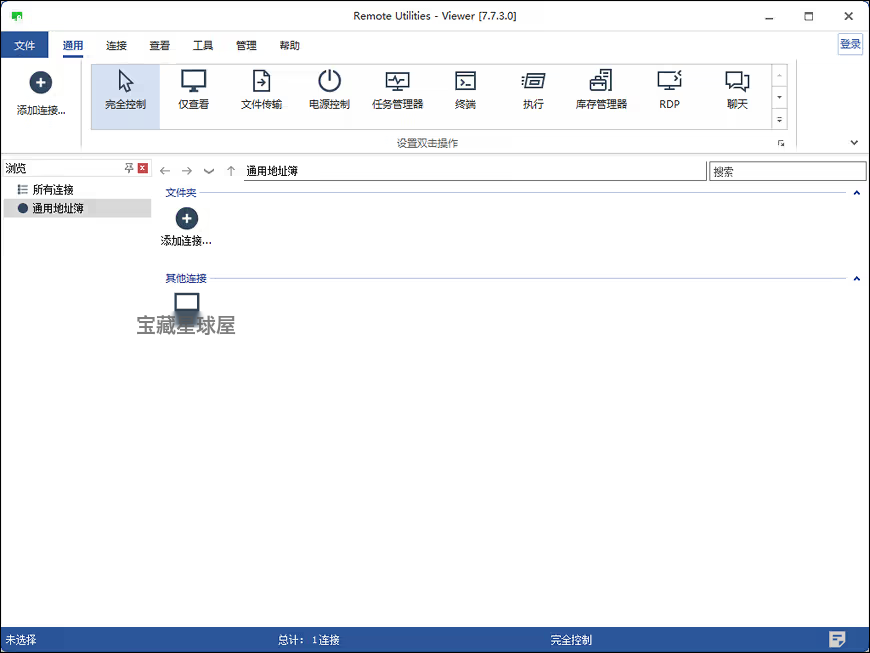Image resolution: width=870 pixels, height=653 pixels.
Task: Open the navigation history dropdown chevron
Action: 209,171
